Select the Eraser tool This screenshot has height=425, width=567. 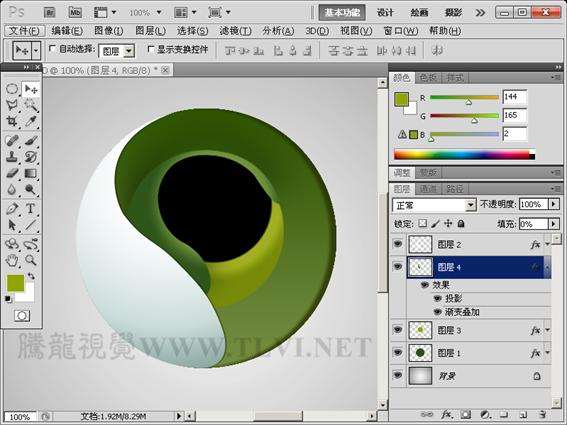pos(12,173)
